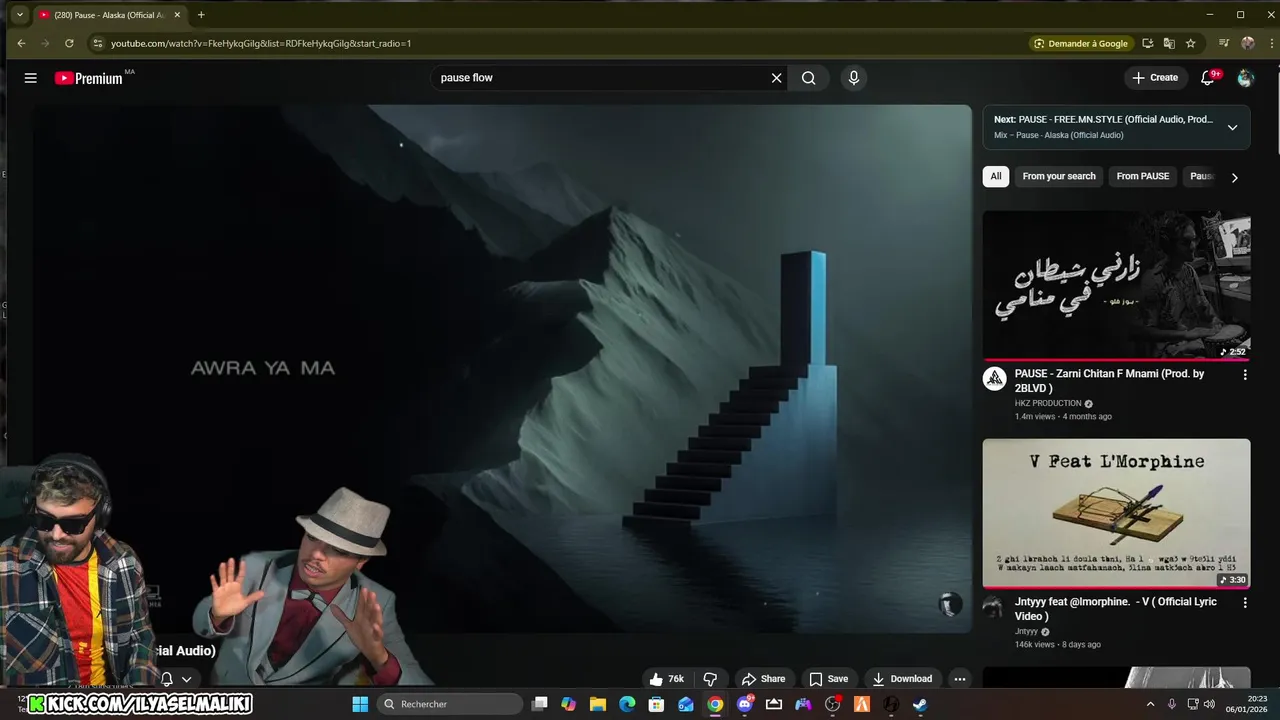The height and width of the screenshot is (720, 1280).
Task: Open HKZ PRODUCTION channel name
Action: pyautogui.click(x=1048, y=403)
